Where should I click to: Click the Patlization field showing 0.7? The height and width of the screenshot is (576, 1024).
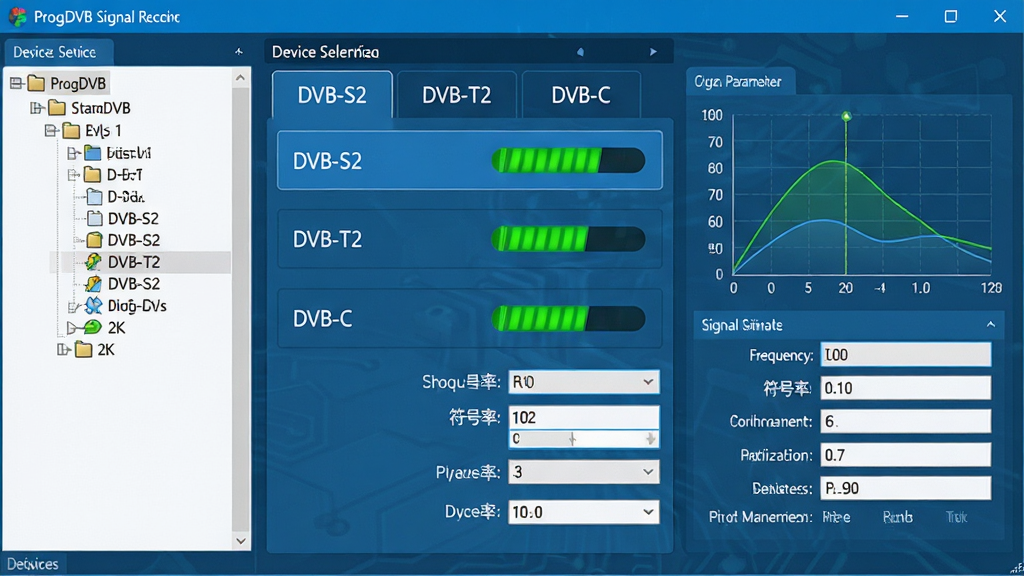905,455
